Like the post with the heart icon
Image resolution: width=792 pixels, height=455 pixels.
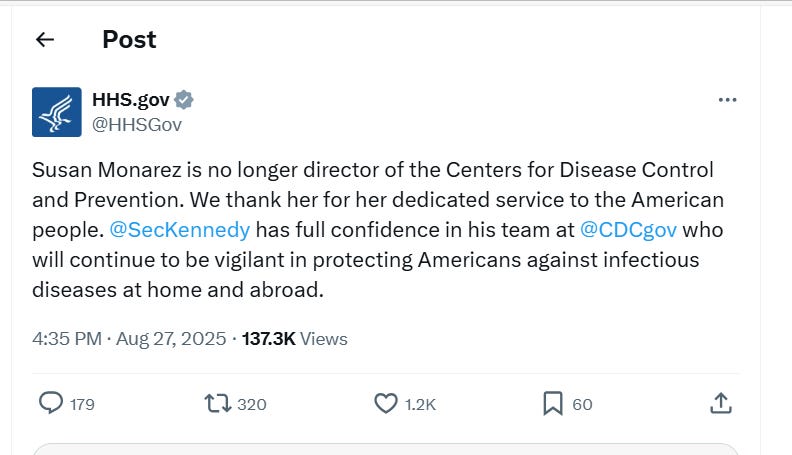pyautogui.click(x=386, y=403)
